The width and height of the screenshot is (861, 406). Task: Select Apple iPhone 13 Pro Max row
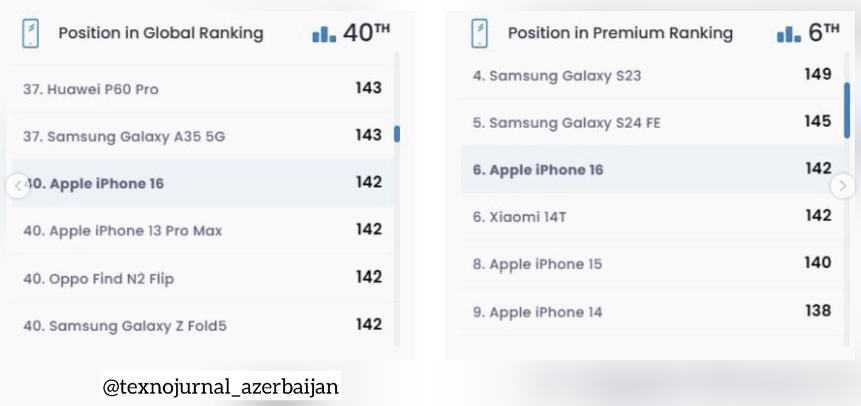203,231
